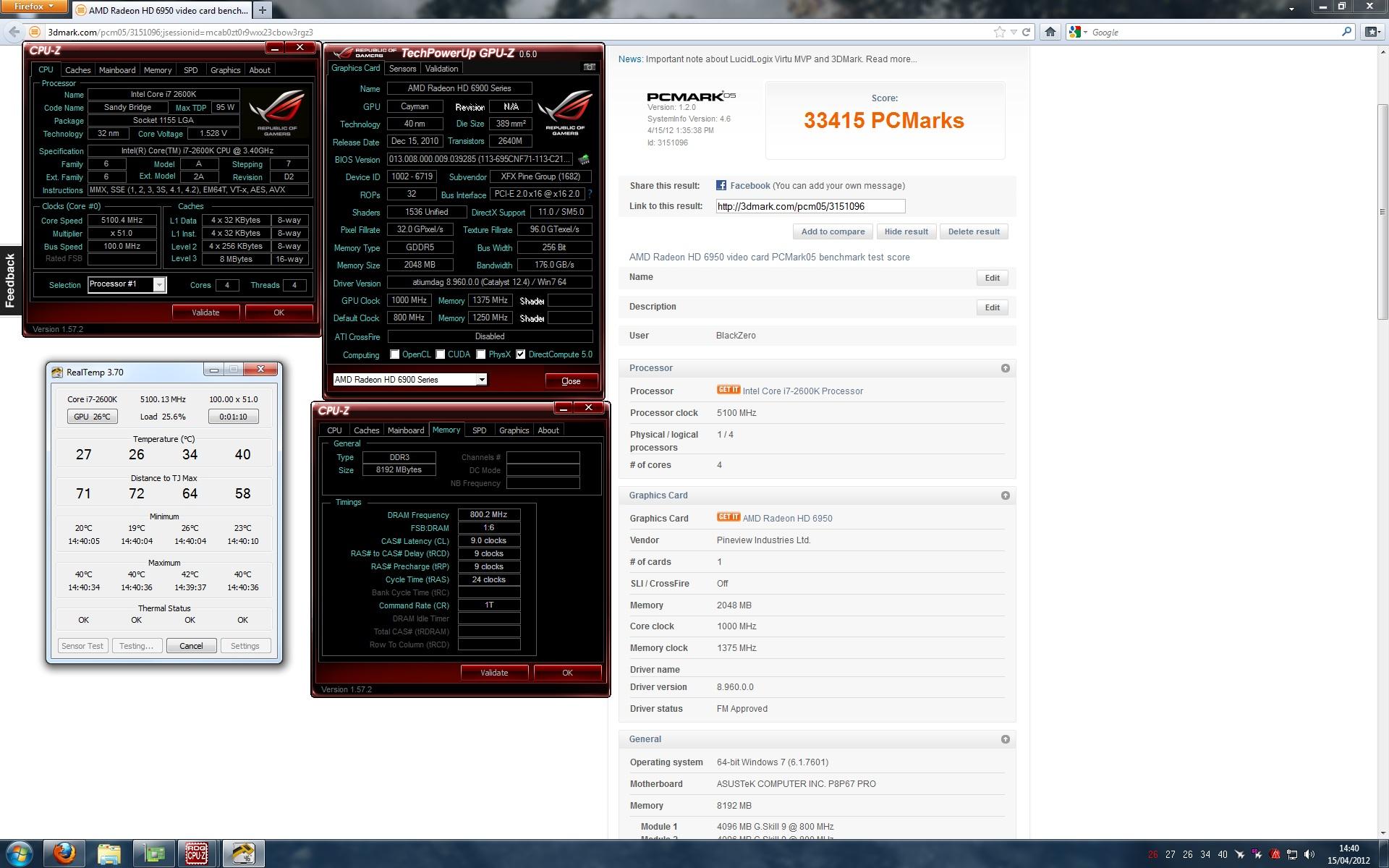Click Cancel in RealTemp
The height and width of the screenshot is (868, 1389).
[x=191, y=646]
